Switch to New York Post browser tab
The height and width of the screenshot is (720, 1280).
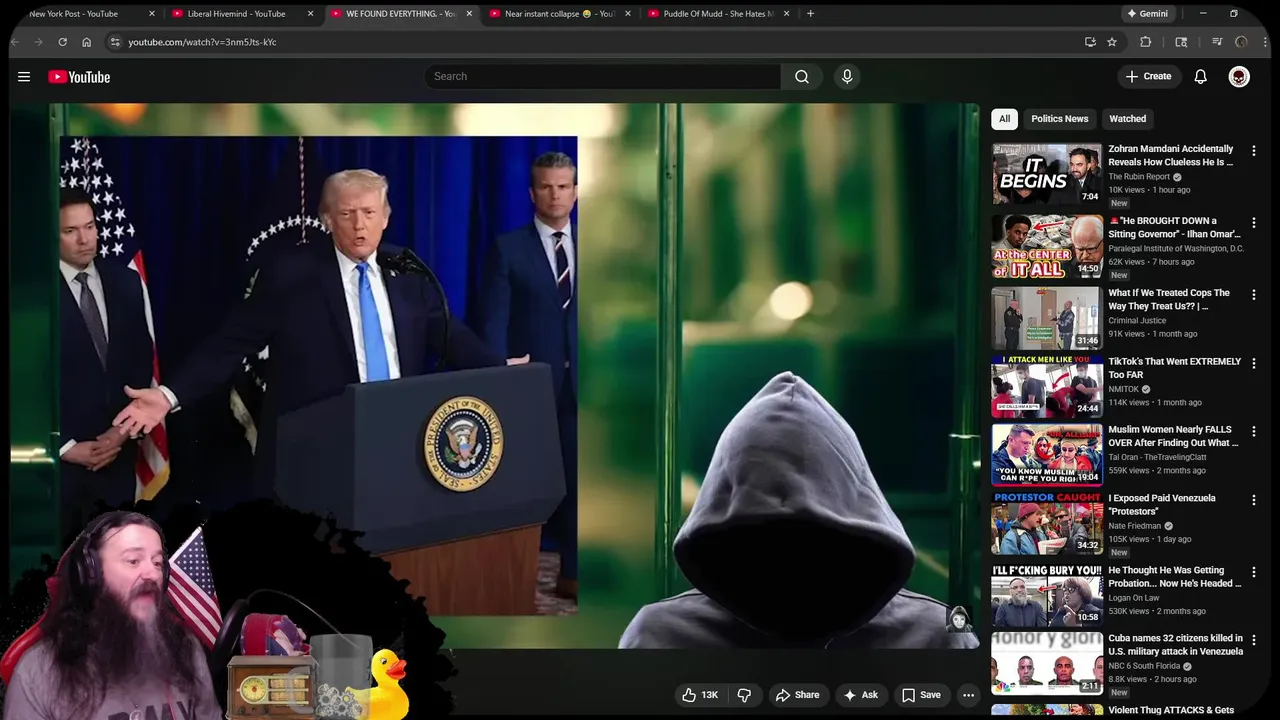pos(73,14)
